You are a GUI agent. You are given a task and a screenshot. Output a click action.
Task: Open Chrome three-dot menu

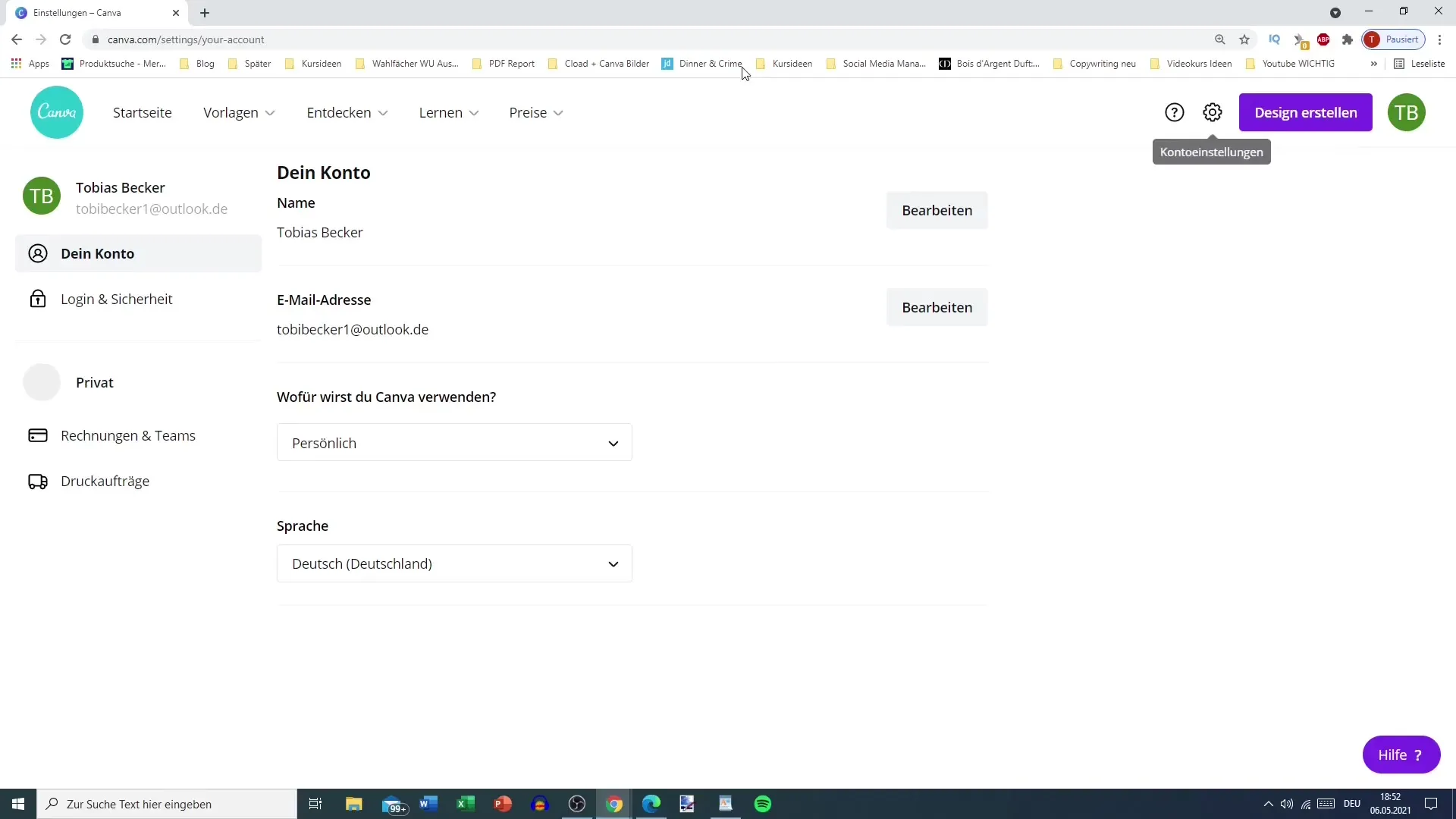[1440, 39]
